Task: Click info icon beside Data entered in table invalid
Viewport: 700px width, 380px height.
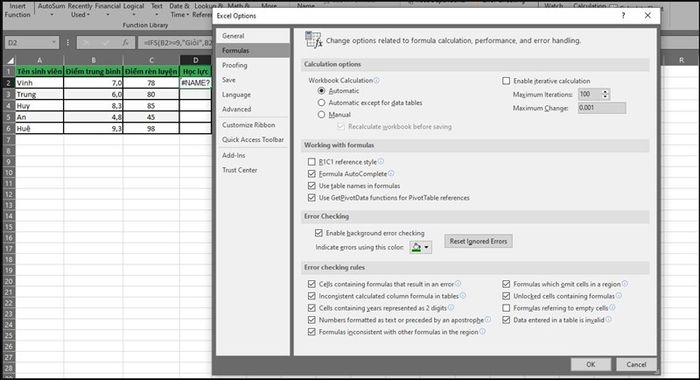Action: pos(608,320)
